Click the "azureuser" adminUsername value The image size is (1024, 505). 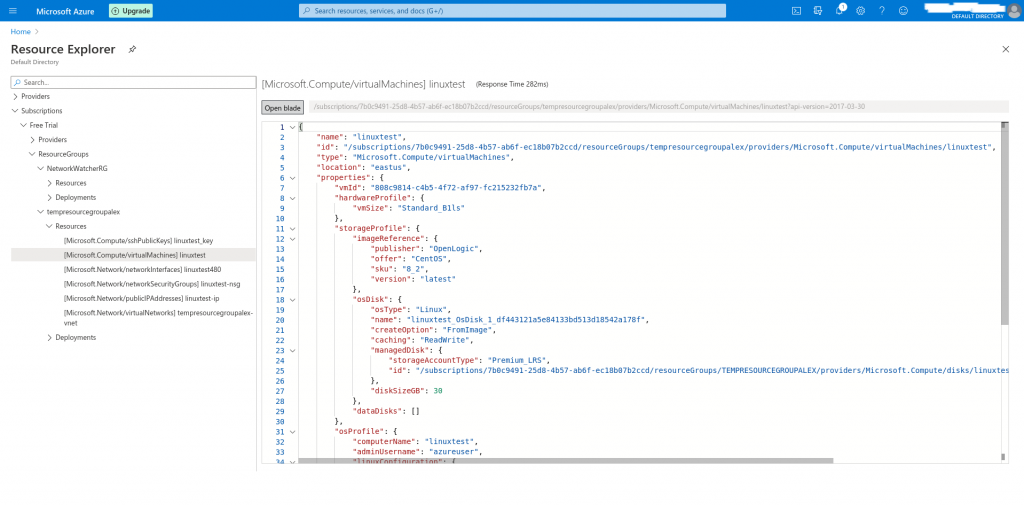(x=453, y=453)
